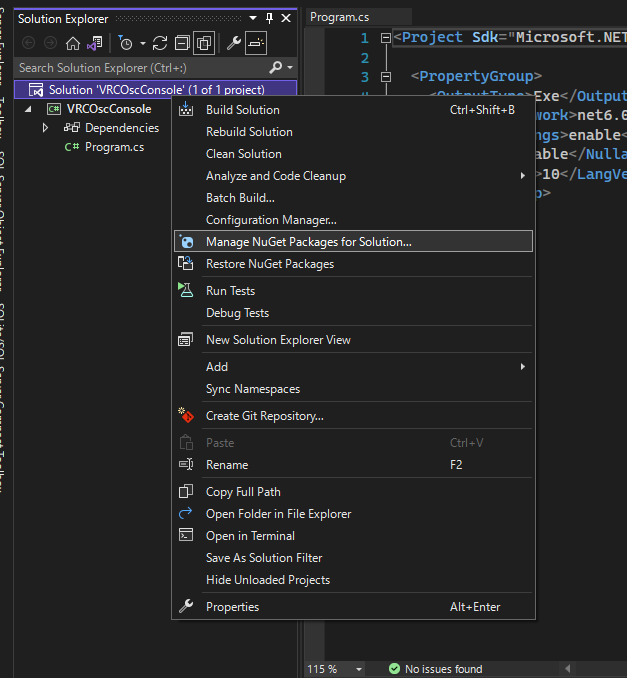
Task: Click Properties wrench icon in context menu
Action: click(x=186, y=606)
